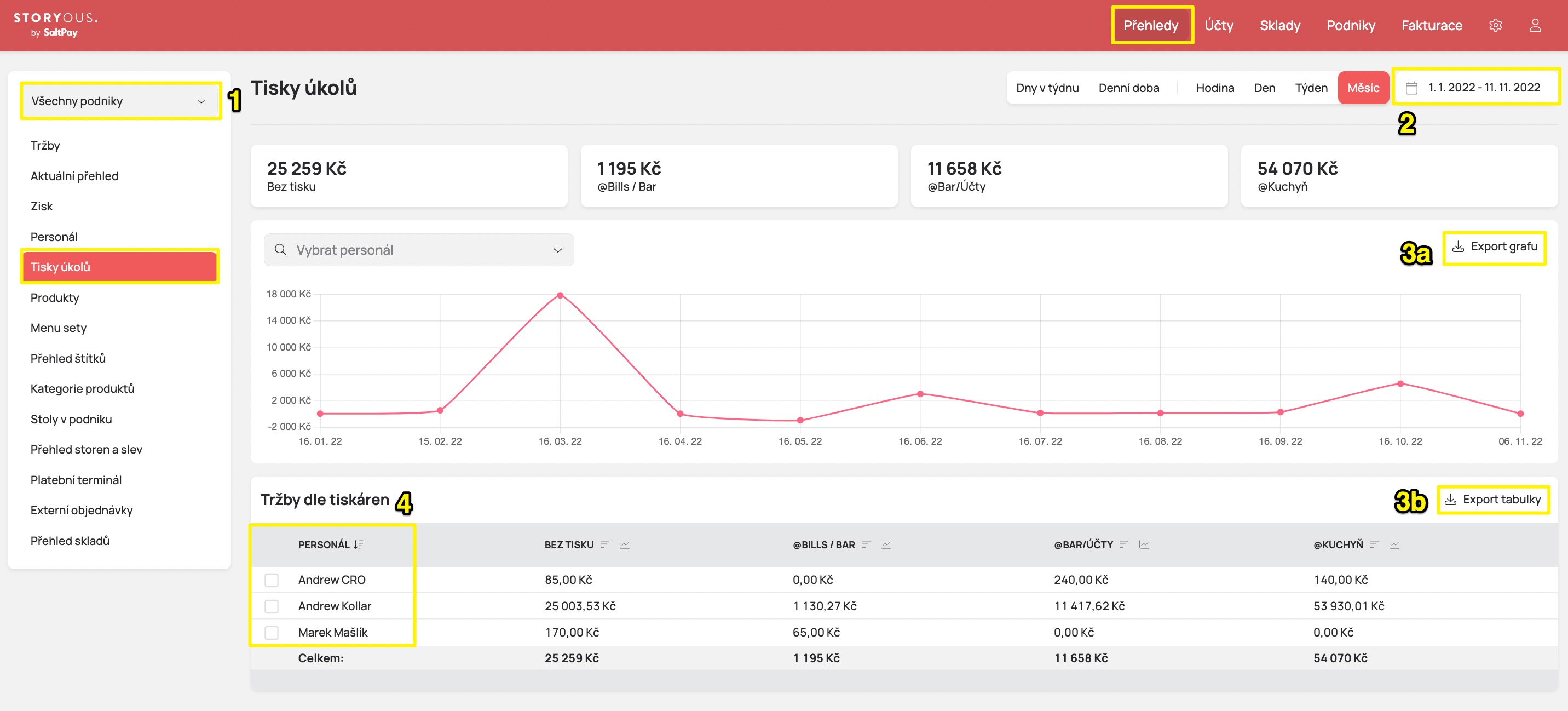This screenshot has height=711, width=1568.
Task: Sort the @KUCHYŇ column
Action: point(1374,544)
